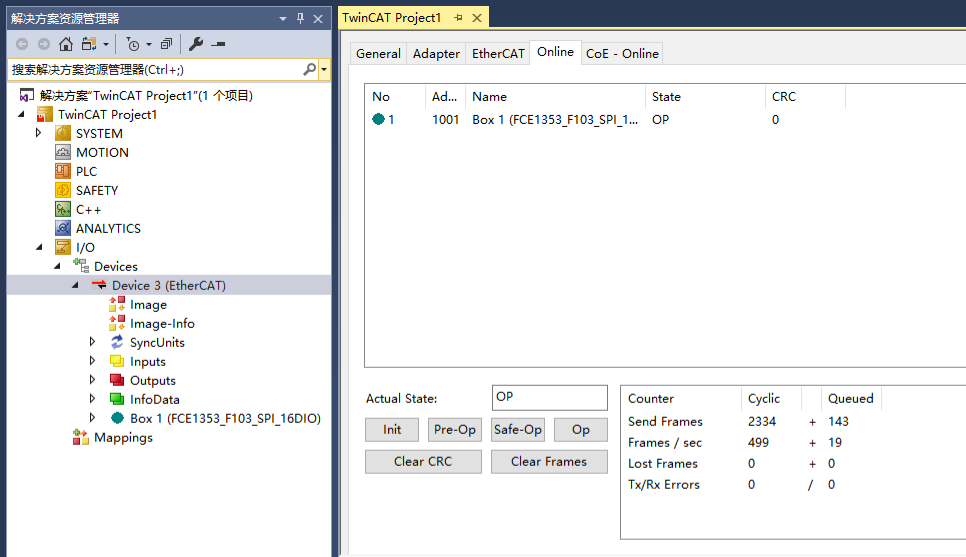This screenshot has height=557, width=966.
Task: Click the Forward navigation arrow icon
Action: click(44, 44)
